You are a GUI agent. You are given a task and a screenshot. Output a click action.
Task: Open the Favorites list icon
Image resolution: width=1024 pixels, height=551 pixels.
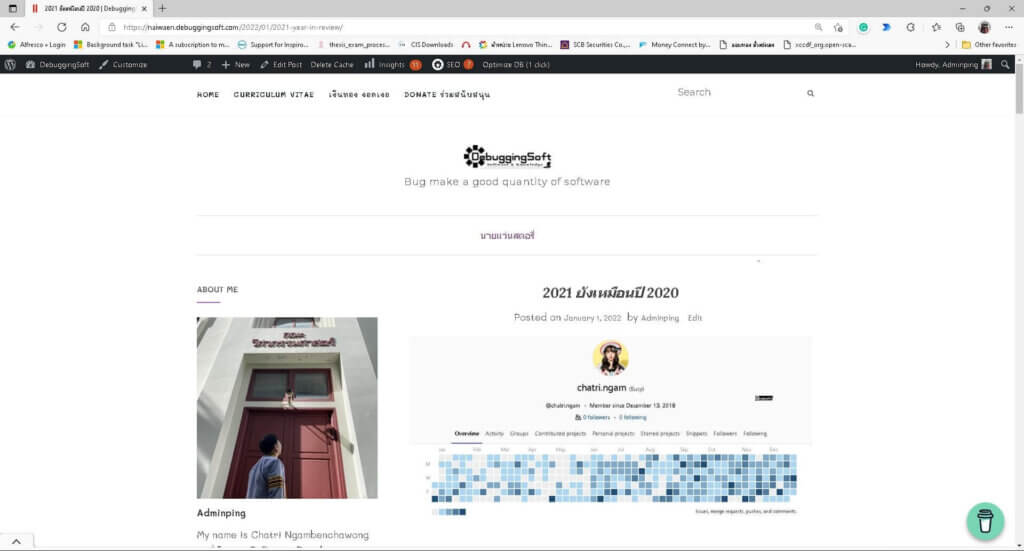point(936,27)
